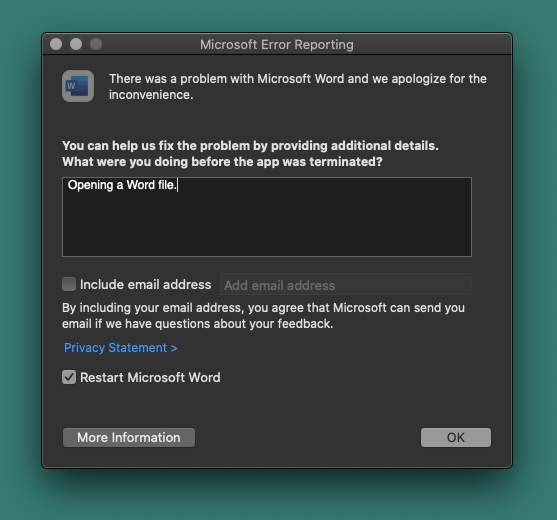Click the 'Restart Microsoft Word' label text
This screenshot has width=557, height=520.
pos(150,378)
